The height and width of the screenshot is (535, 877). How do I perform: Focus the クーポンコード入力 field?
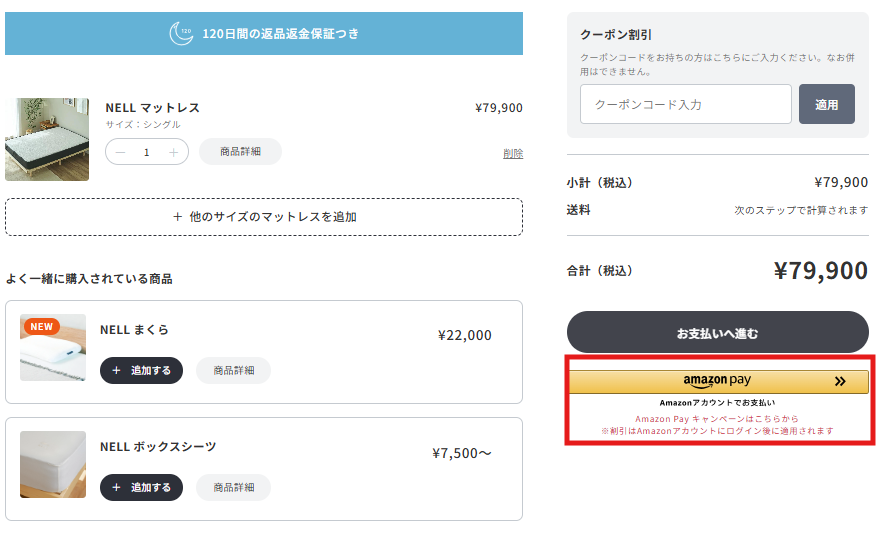[x=686, y=104]
